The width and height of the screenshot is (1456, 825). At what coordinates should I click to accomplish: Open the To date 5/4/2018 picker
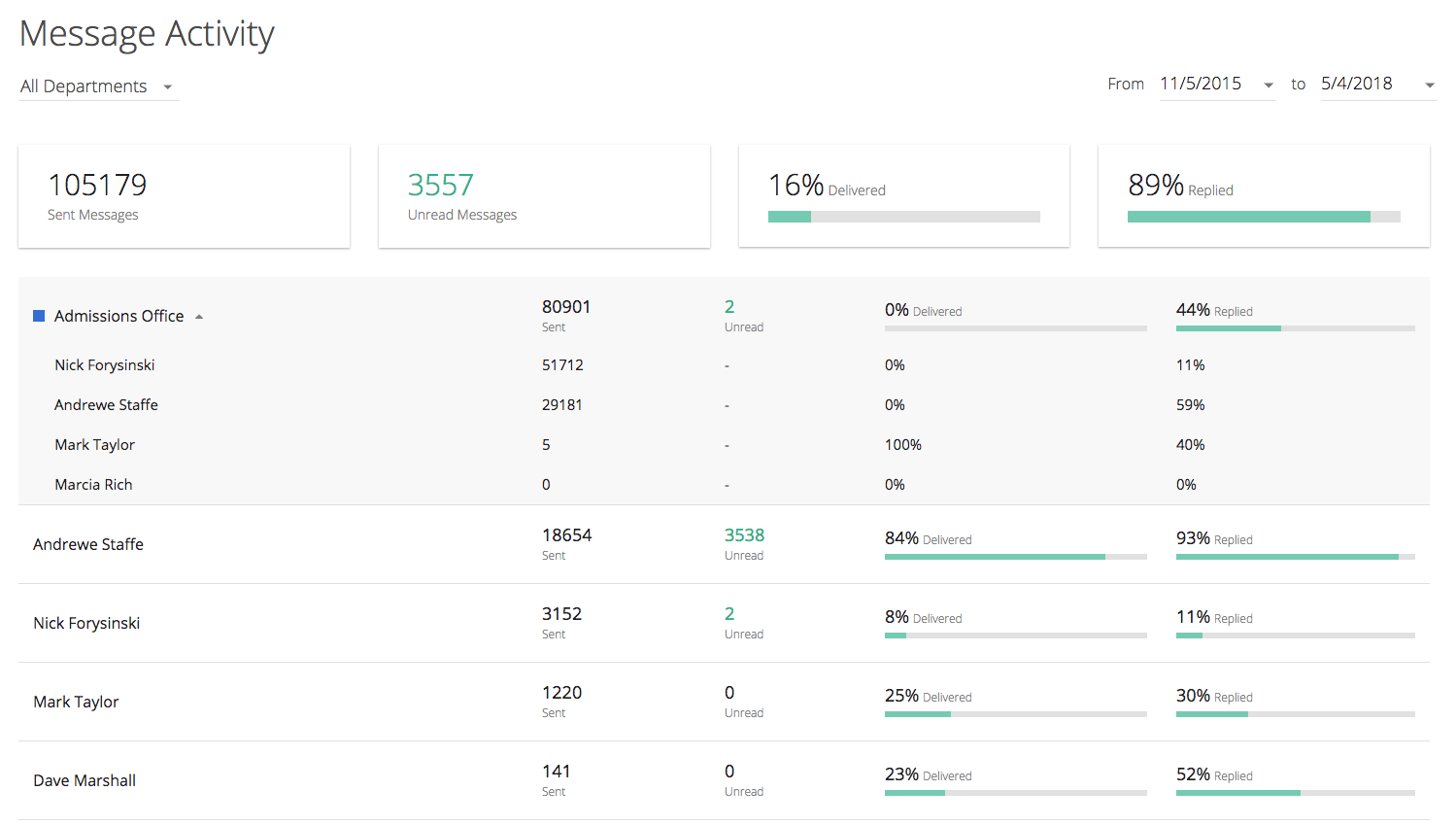[x=1377, y=85]
